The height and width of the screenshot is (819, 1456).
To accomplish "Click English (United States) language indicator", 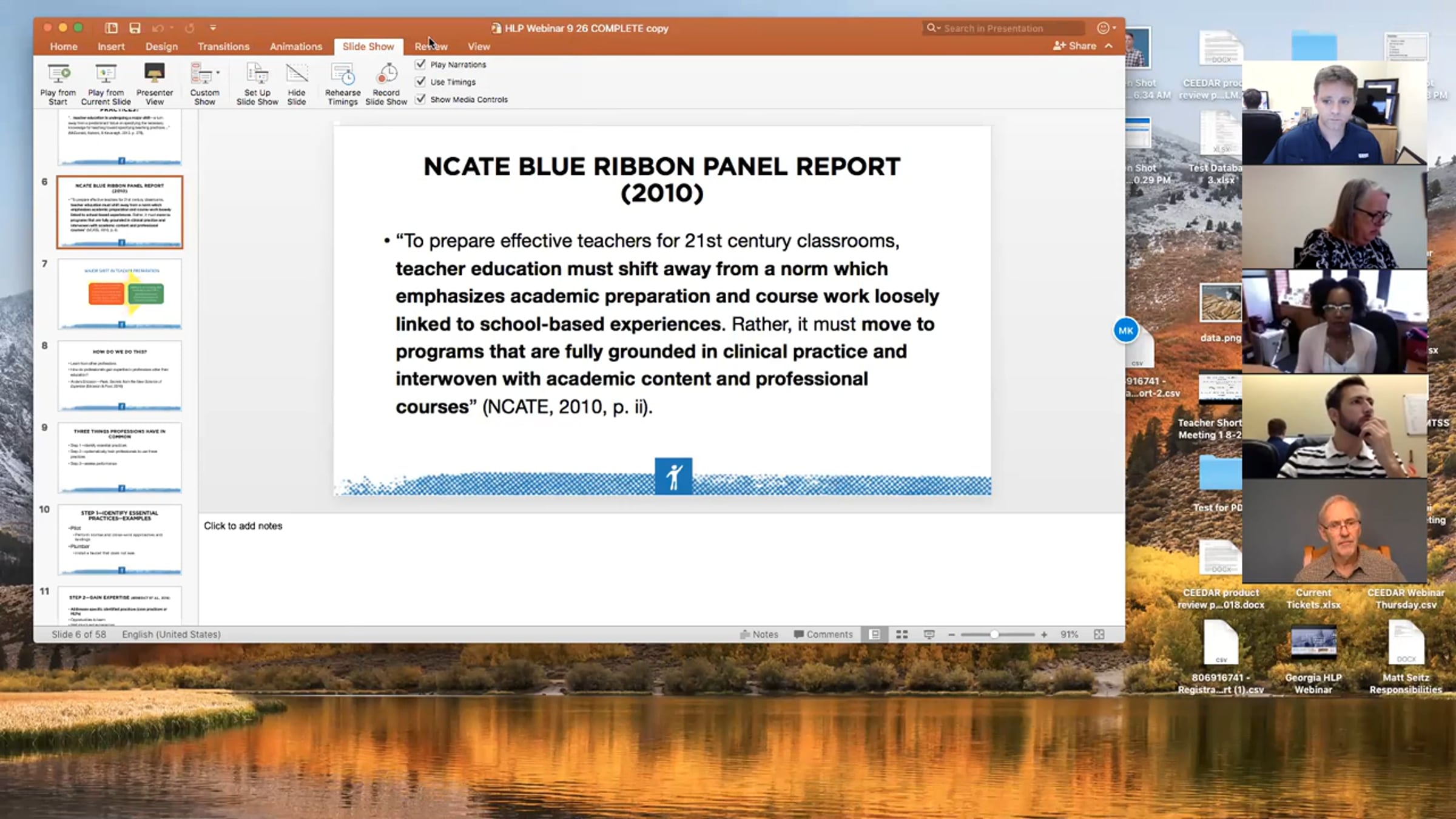I will click(171, 635).
